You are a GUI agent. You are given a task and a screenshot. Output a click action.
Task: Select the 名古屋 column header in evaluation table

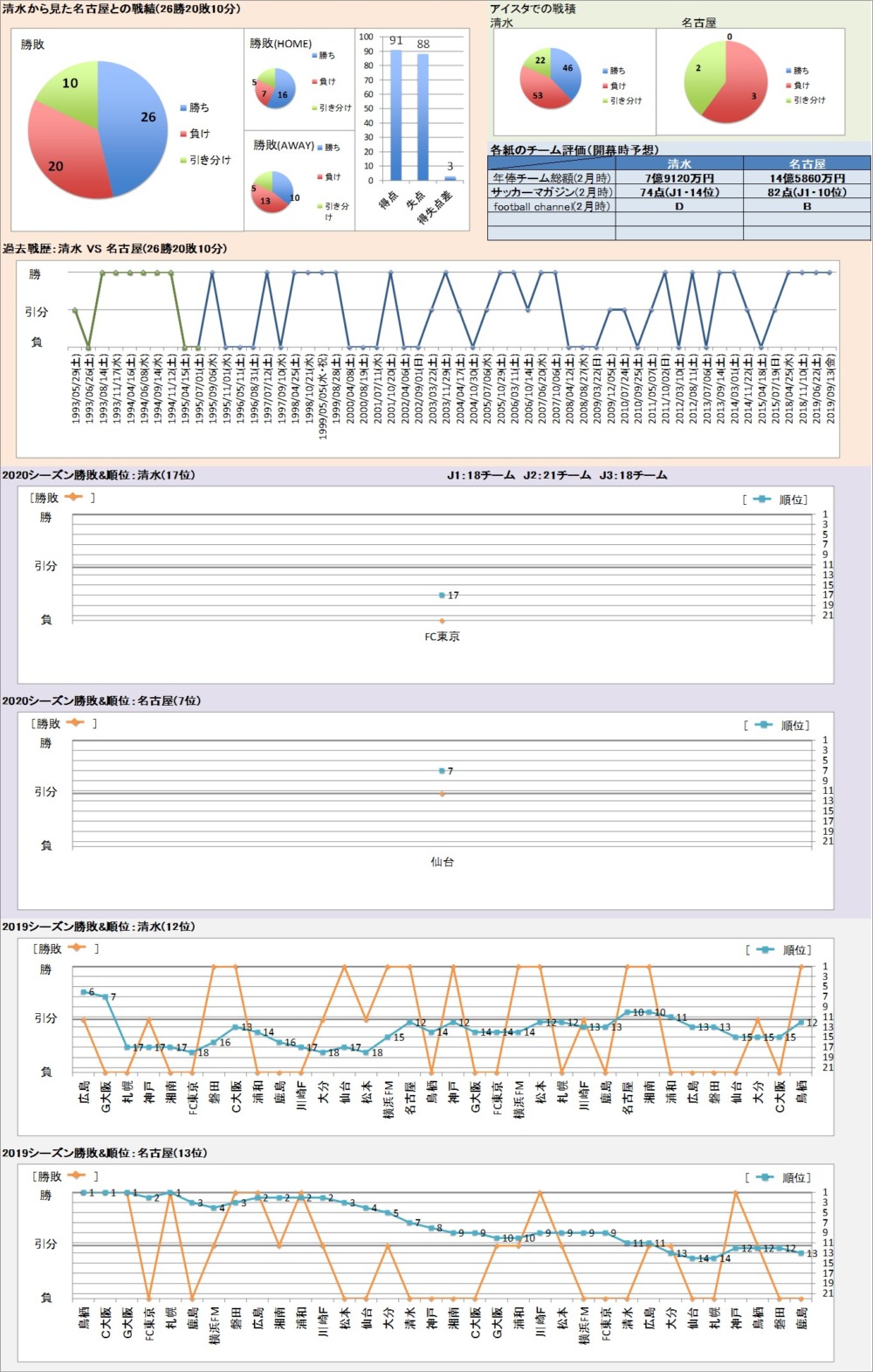point(807,163)
